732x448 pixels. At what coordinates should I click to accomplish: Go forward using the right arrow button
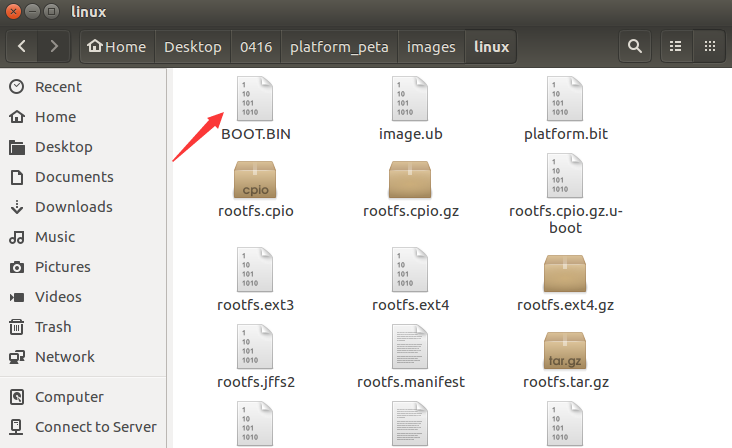(x=54, y=46)
